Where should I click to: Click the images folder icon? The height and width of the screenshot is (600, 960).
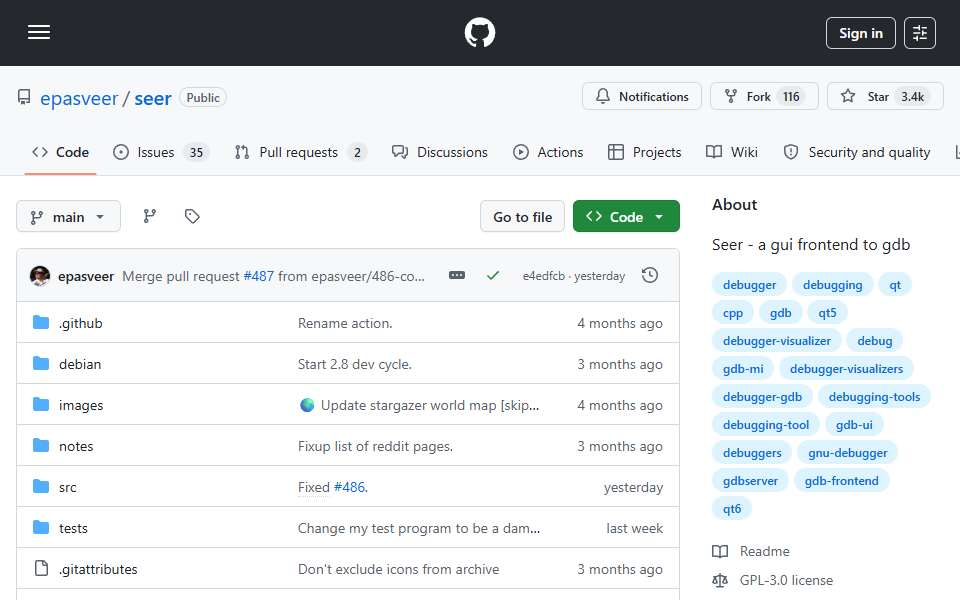[41, 405]
